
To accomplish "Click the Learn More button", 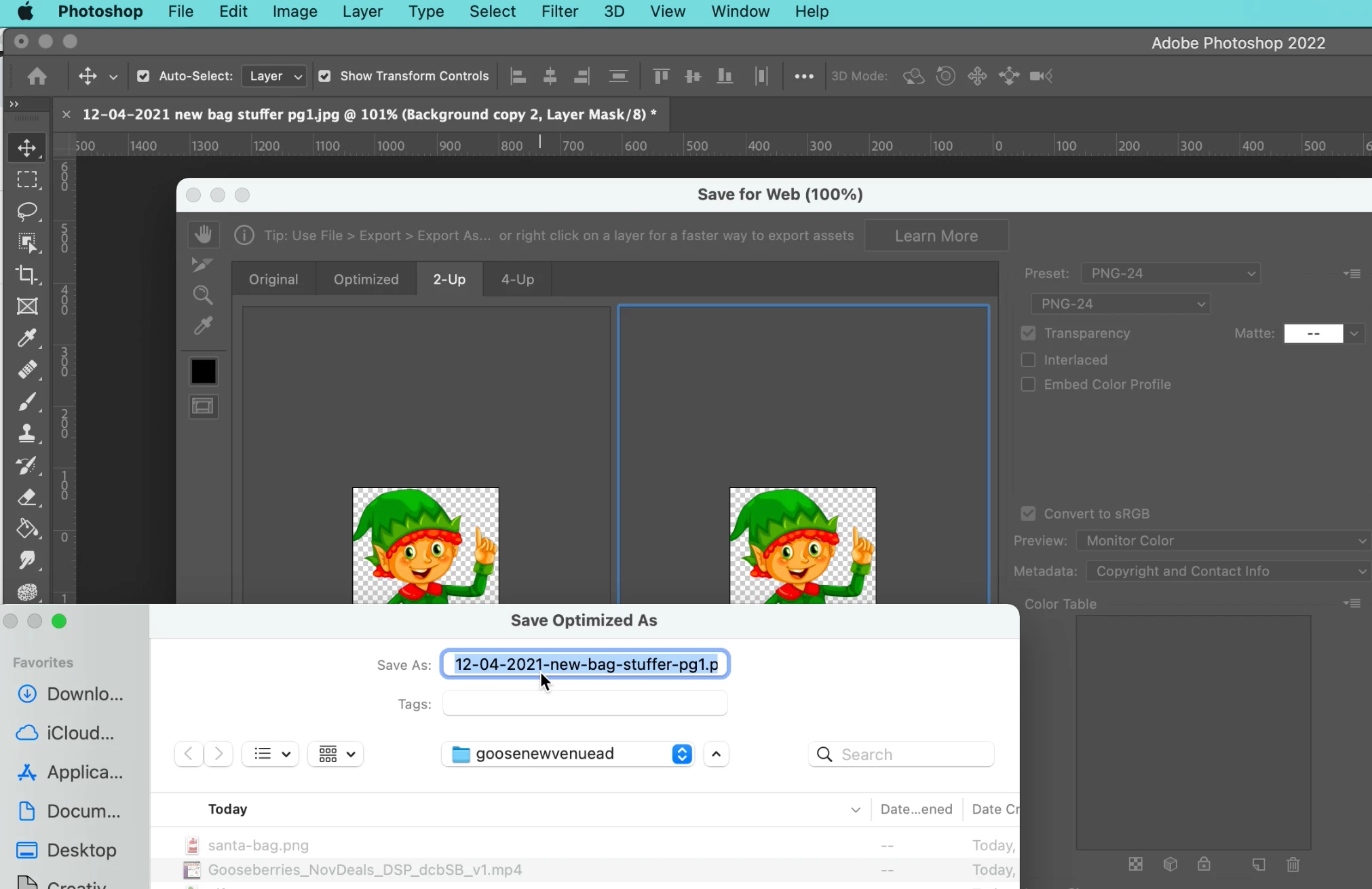I will [x=936, y=235].
